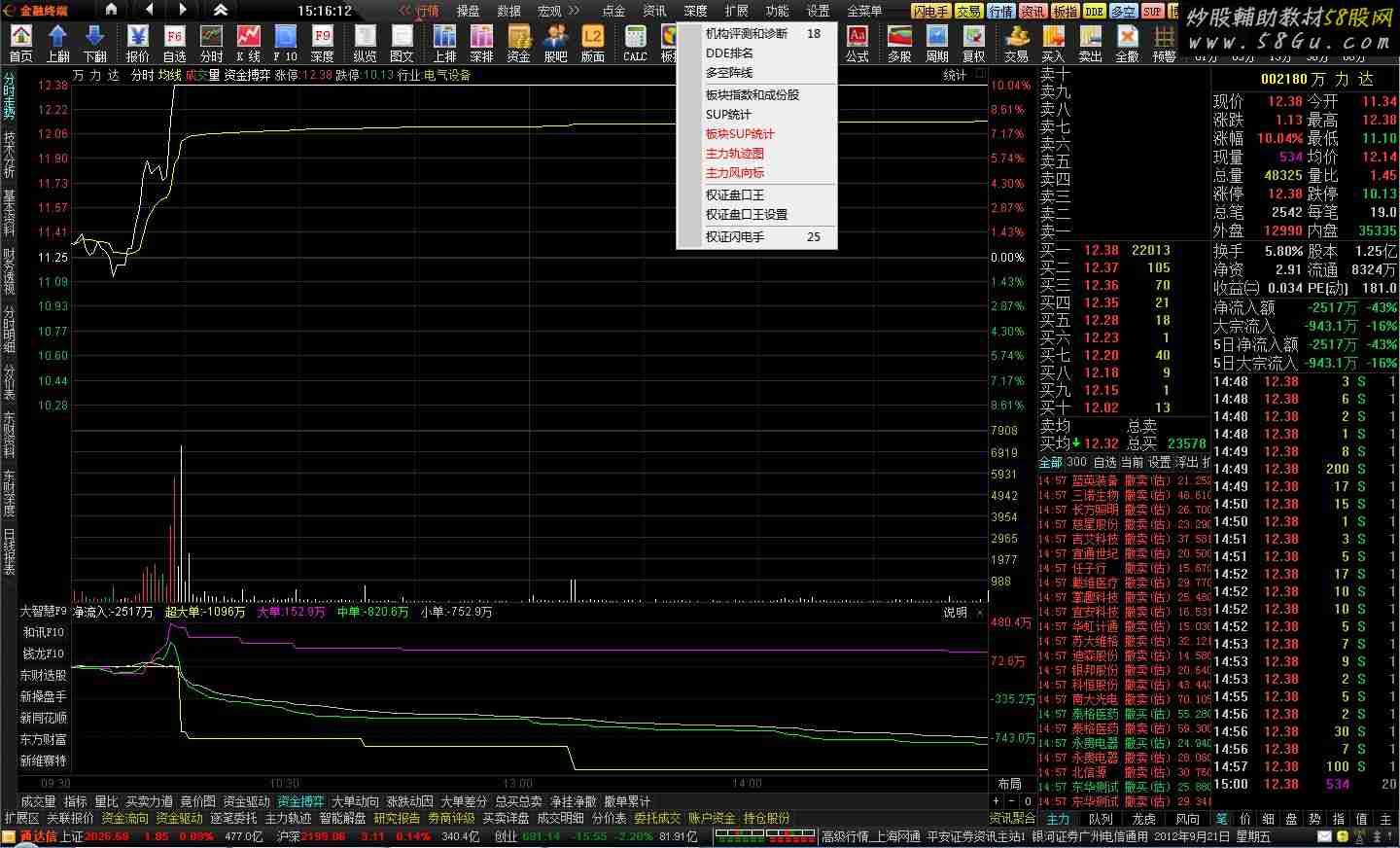1400x848 pixels.
Task: Switch to 大单动向 indicator tab
Action: pos(355,801)
